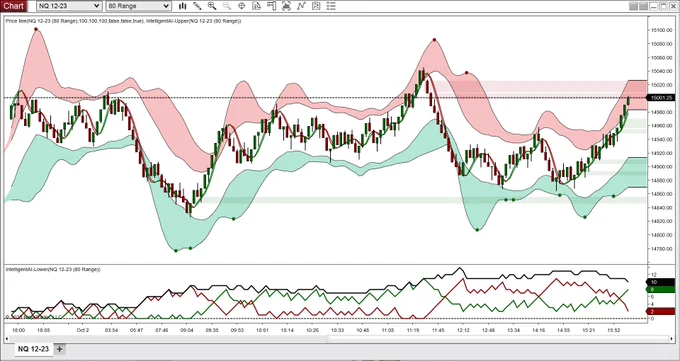
Task: Click the 12:12 time axis label
Action: [x=463, y=330]
